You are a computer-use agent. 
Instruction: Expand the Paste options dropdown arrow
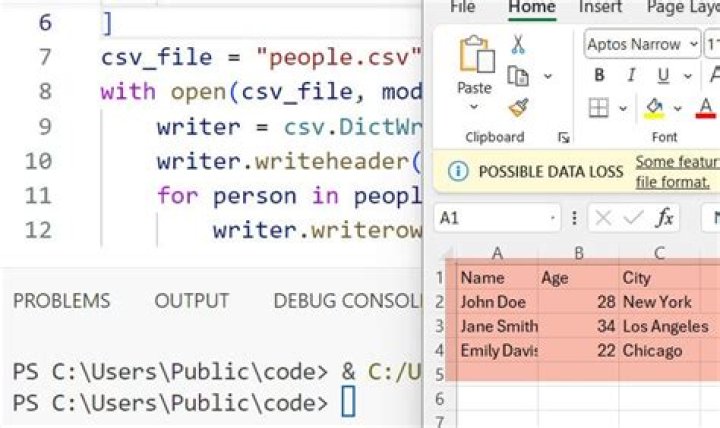point(474,107)
